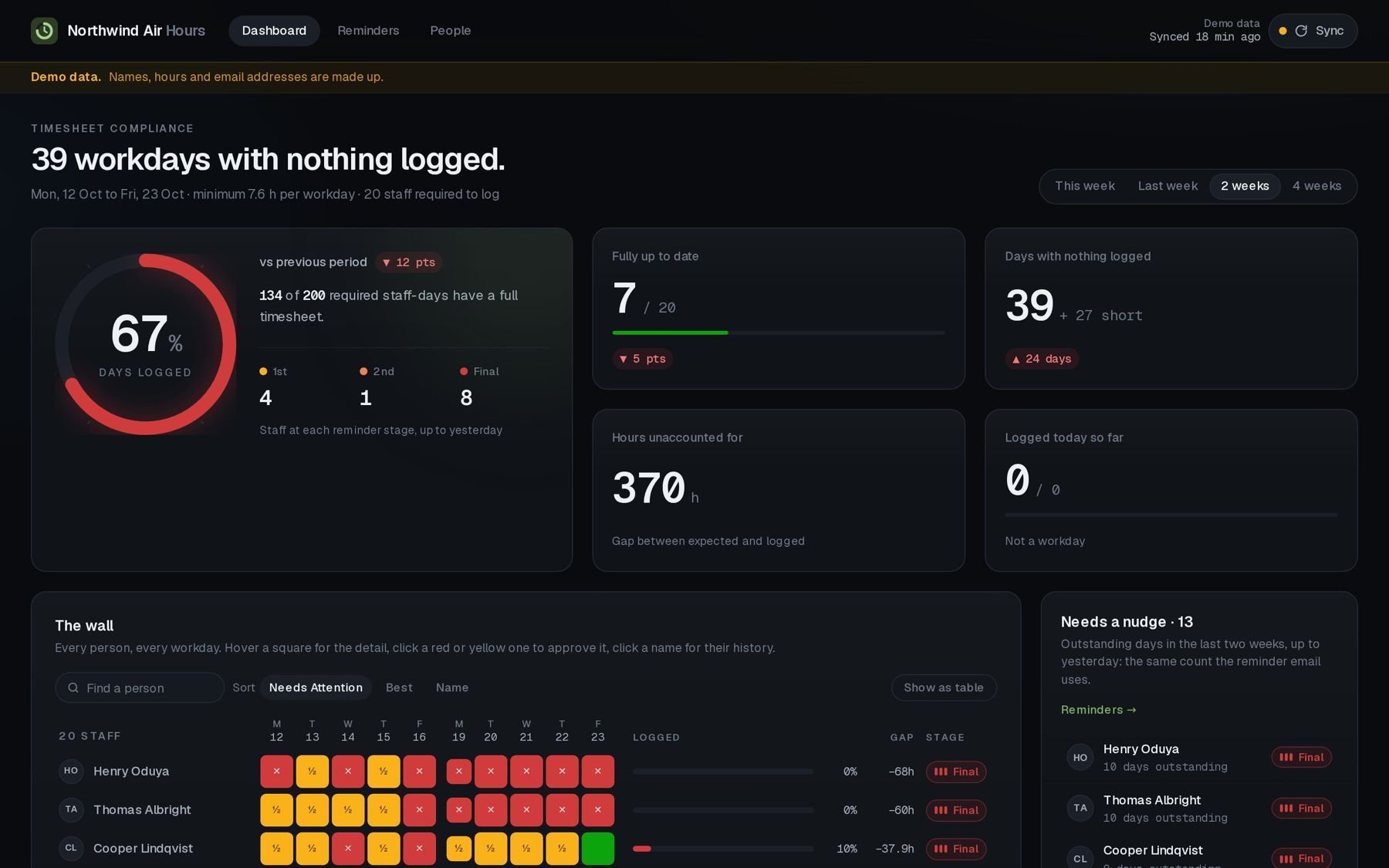Click Thomas Albright's Final badge in Needs a nudge
Screen dimensions: 1389x868
coord(1302,809)
